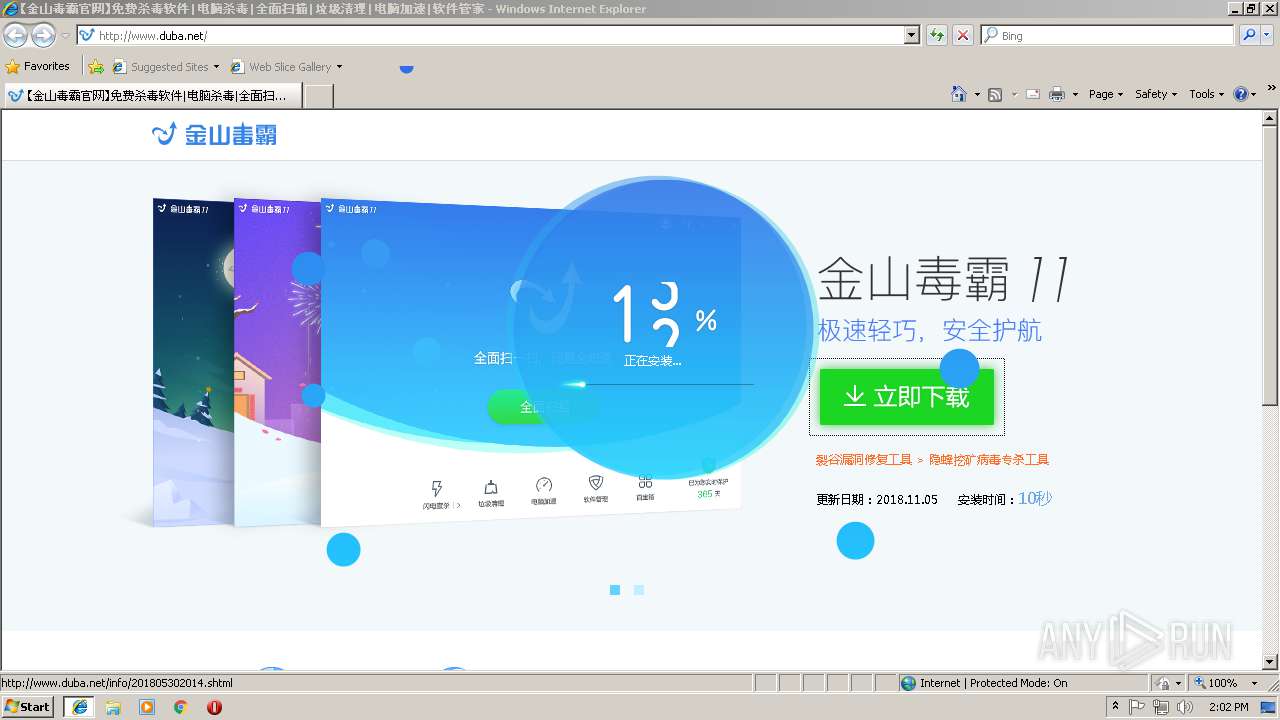Click the Bing search magnifier icon

[1249, 35]
